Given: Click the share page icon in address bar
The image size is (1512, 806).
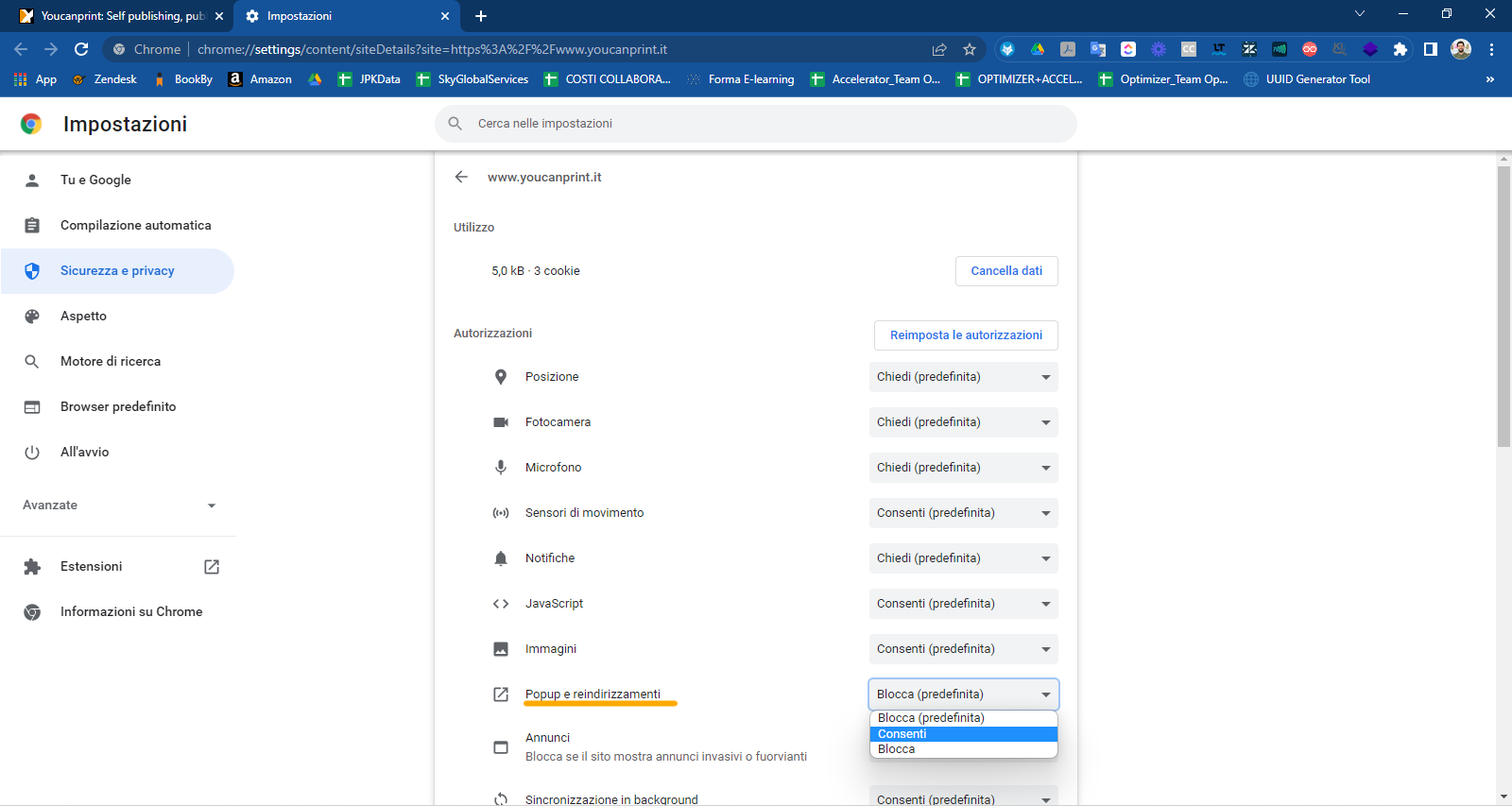Looking at the screenshot, I should [x=939, y=49].
